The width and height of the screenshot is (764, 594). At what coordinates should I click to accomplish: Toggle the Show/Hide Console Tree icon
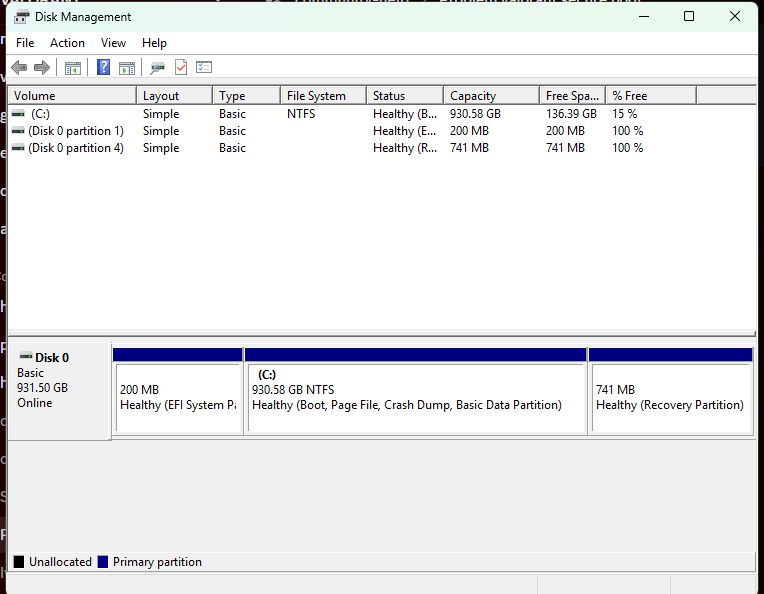coord(73,68)
